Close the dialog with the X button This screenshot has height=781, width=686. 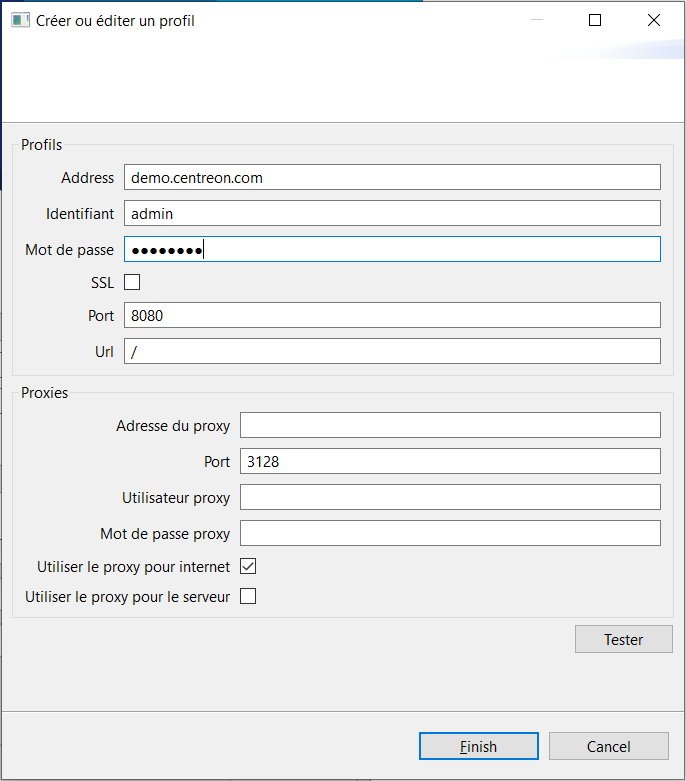click(653, 20)
